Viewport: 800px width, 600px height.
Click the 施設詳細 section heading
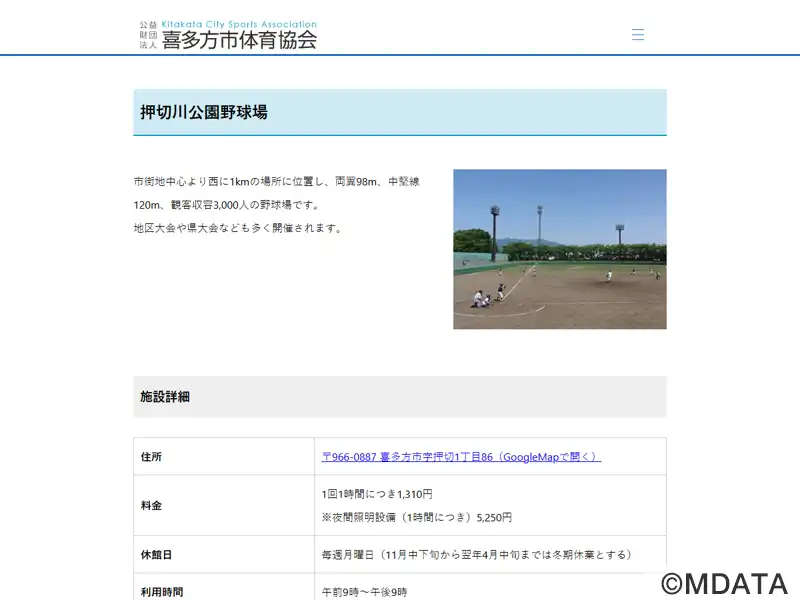coord(165,396)
